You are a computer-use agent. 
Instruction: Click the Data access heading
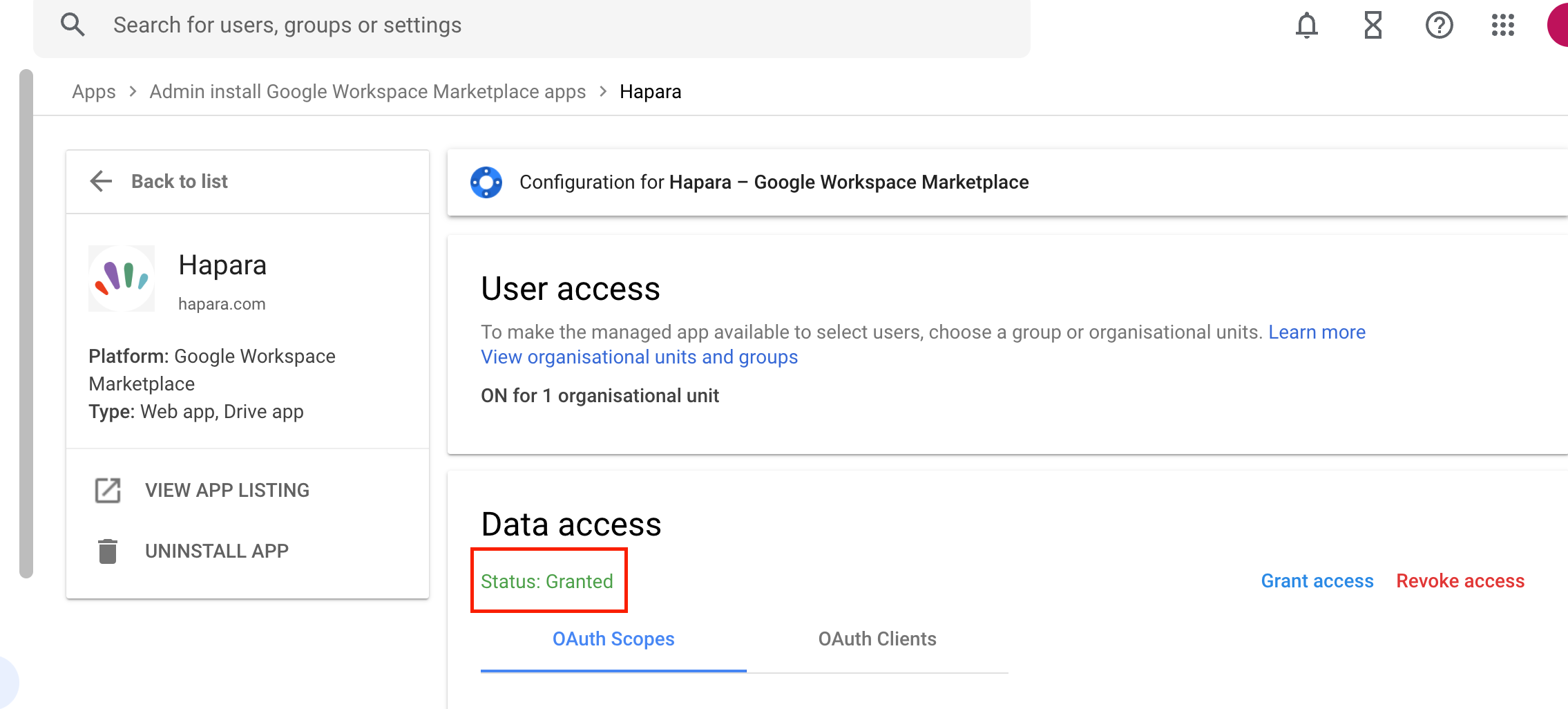571,524
